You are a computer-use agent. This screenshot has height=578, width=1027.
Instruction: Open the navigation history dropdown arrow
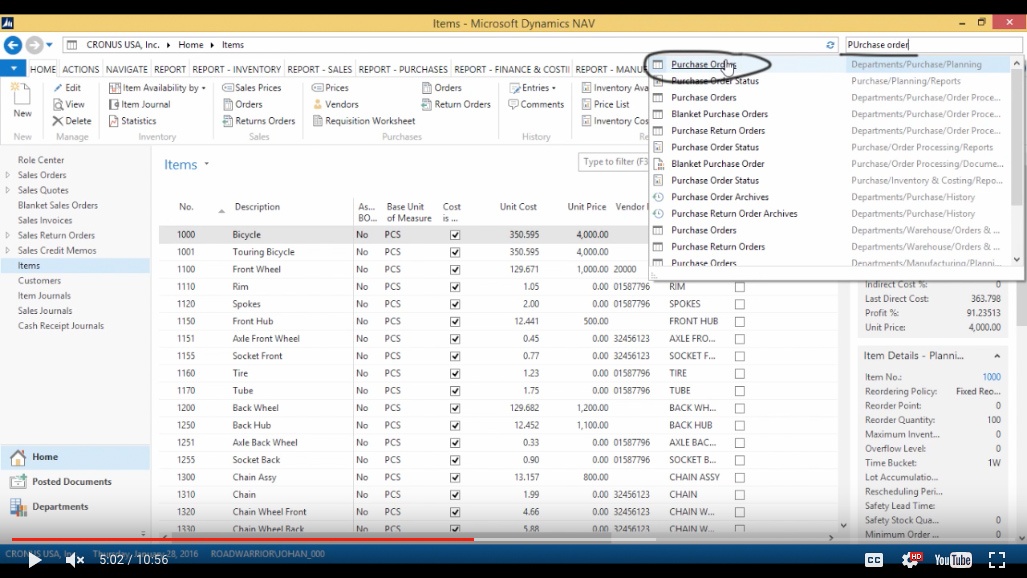49,45
